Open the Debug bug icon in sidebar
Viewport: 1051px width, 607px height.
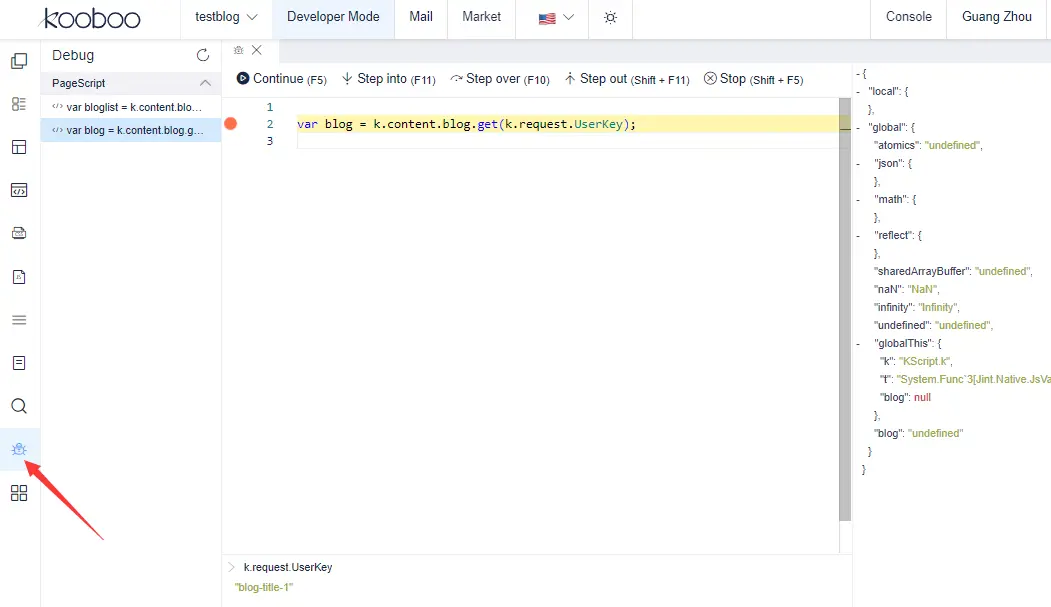19,449
